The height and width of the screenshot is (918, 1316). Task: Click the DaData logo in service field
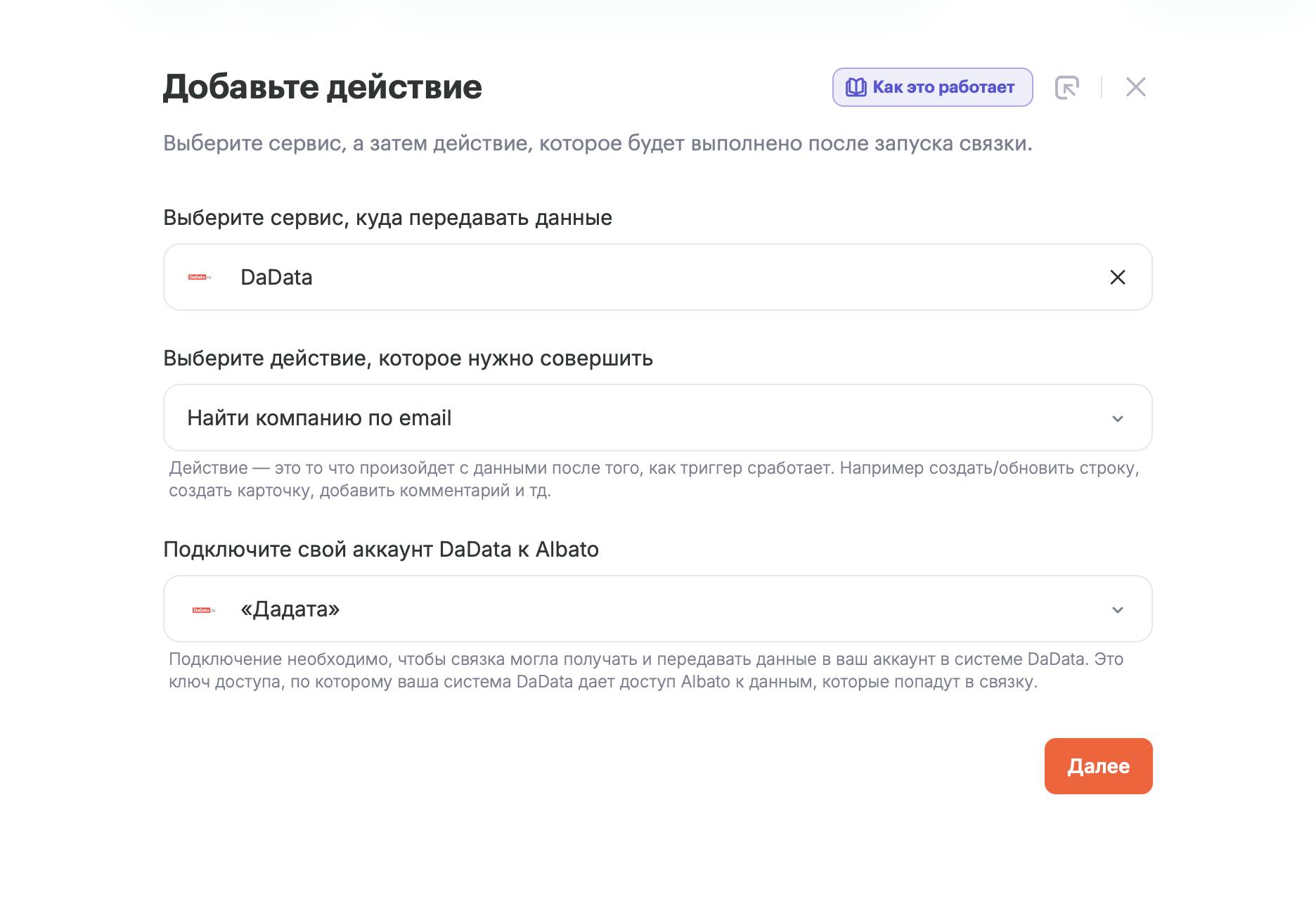click(200, 277)
